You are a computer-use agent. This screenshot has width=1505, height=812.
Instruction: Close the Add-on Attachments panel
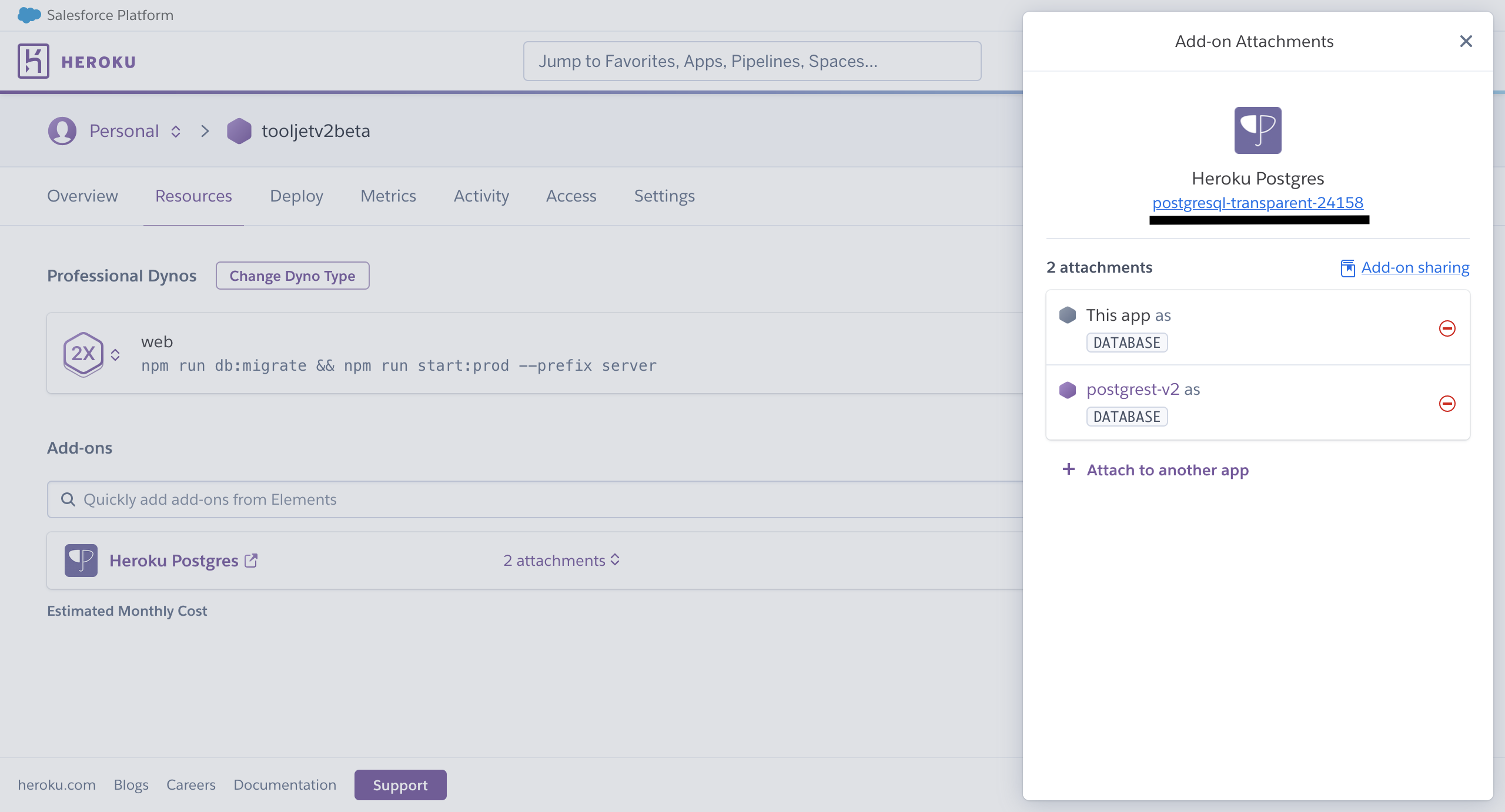1466,41
